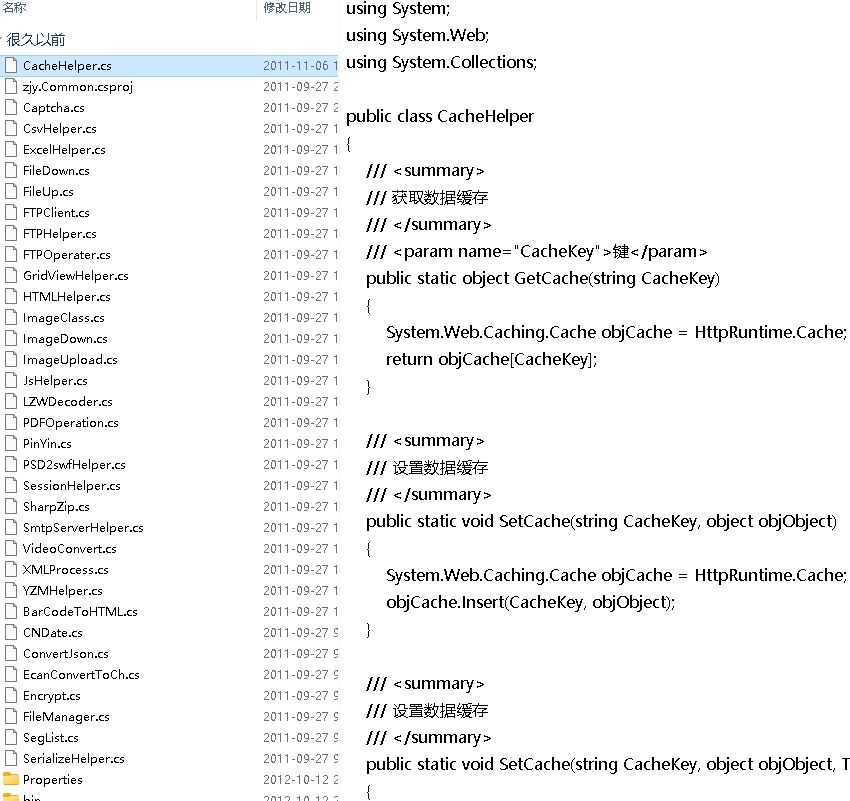This screenshot has height=801, width=850.
Task: Click the Encrypt.cs file icon
Action: pos(11,696)
